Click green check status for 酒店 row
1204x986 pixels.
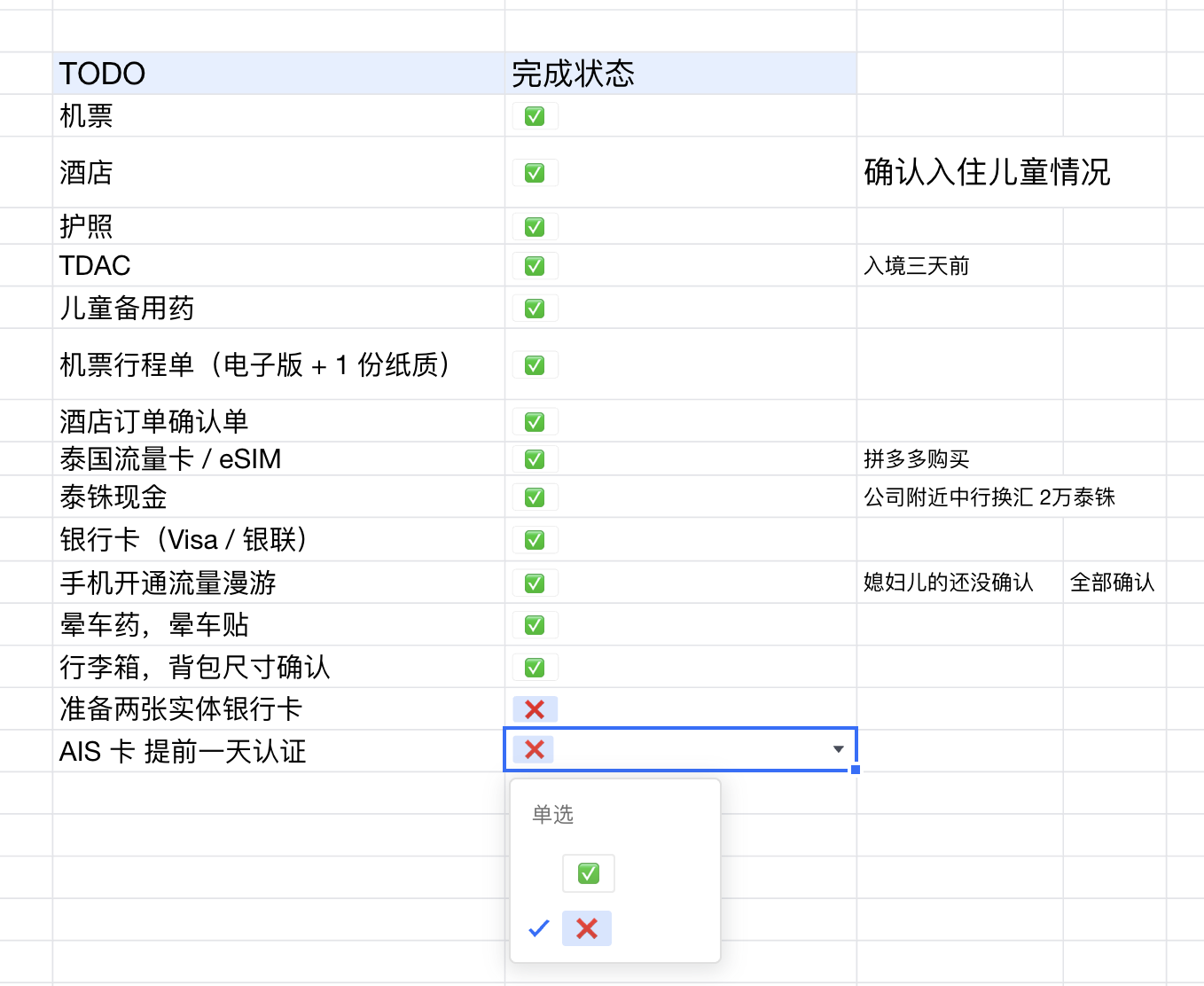(x=535, y=173)
